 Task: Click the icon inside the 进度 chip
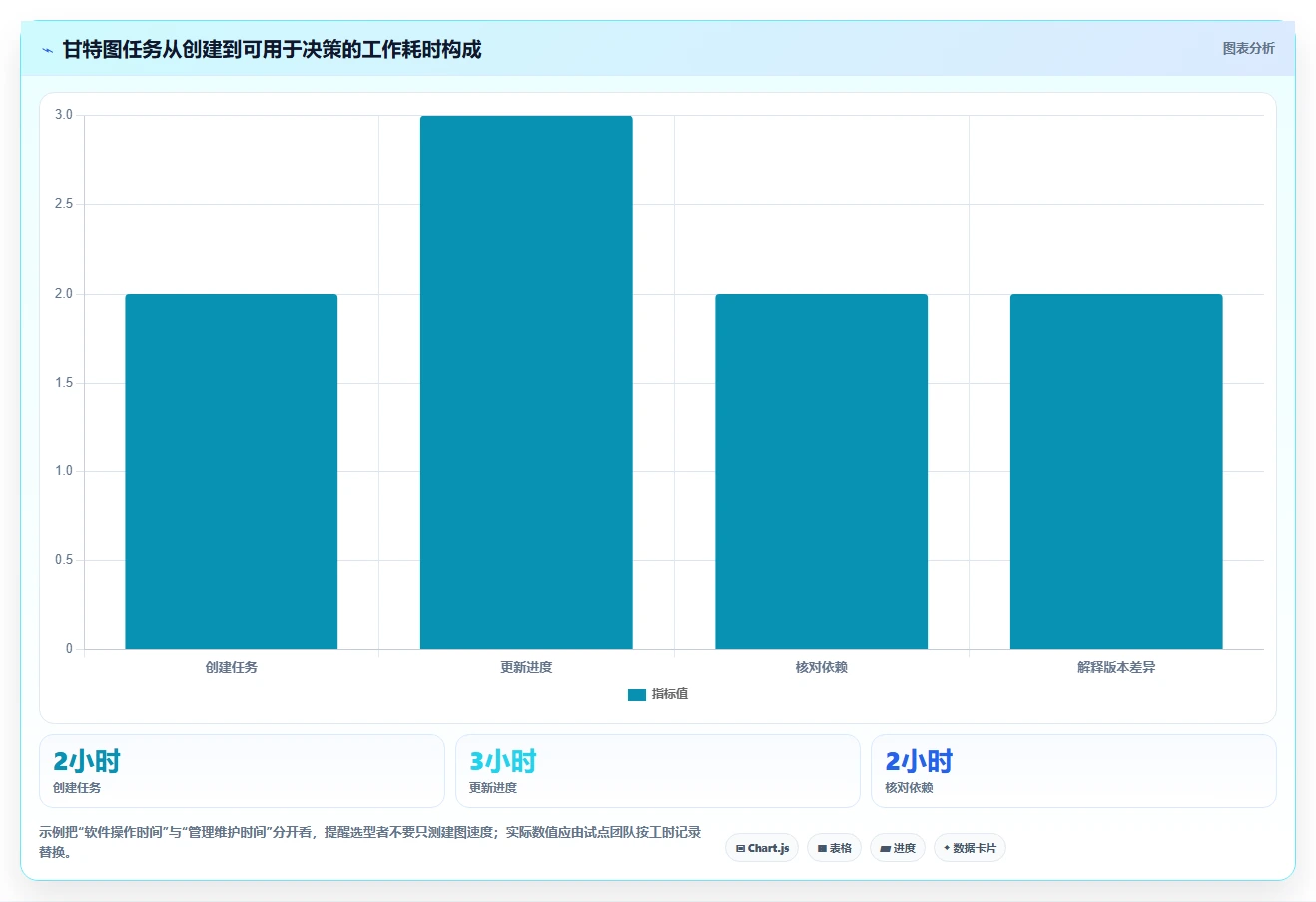pyautogui.click(x=885, y=848)
